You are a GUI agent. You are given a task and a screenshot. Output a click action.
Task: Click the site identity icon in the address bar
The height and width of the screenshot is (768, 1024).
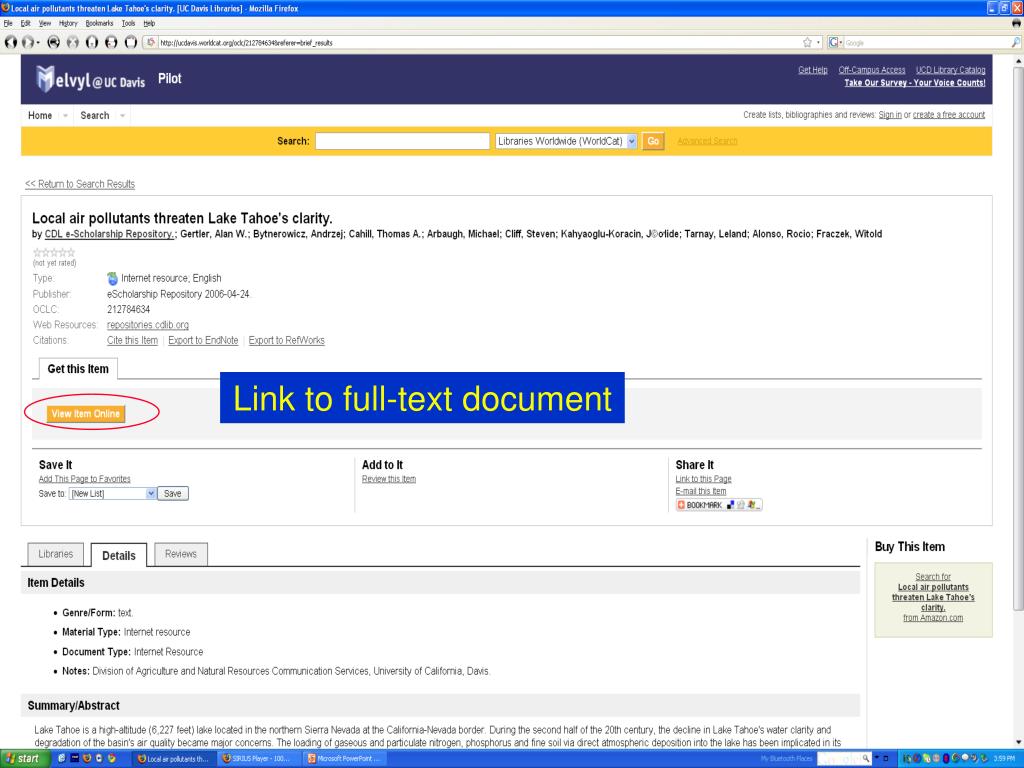(x=151, y=42)
